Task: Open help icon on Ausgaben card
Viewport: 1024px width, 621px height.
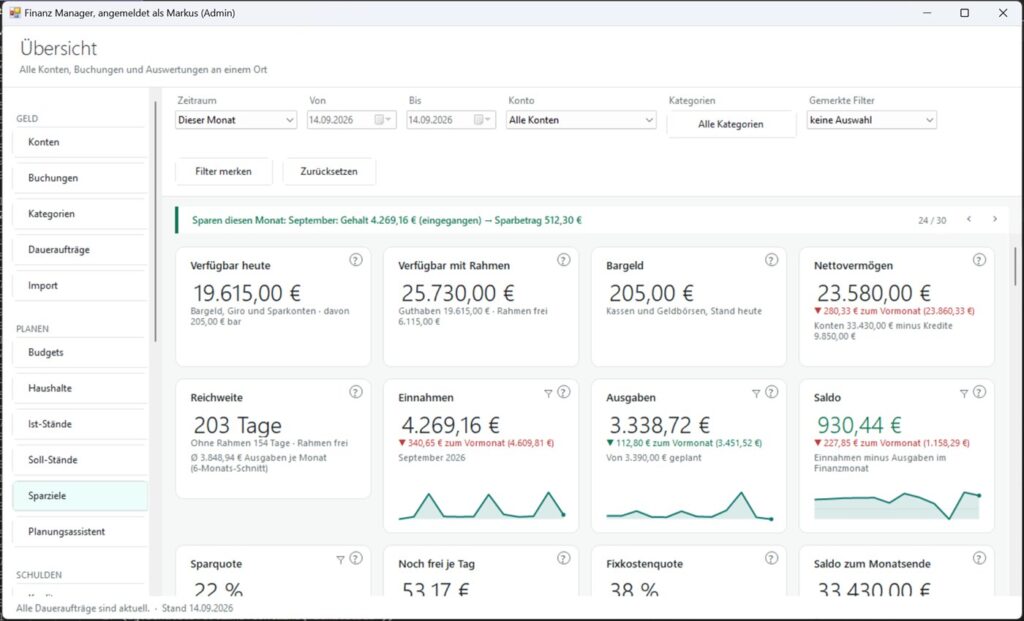Action: click(771, 392)
